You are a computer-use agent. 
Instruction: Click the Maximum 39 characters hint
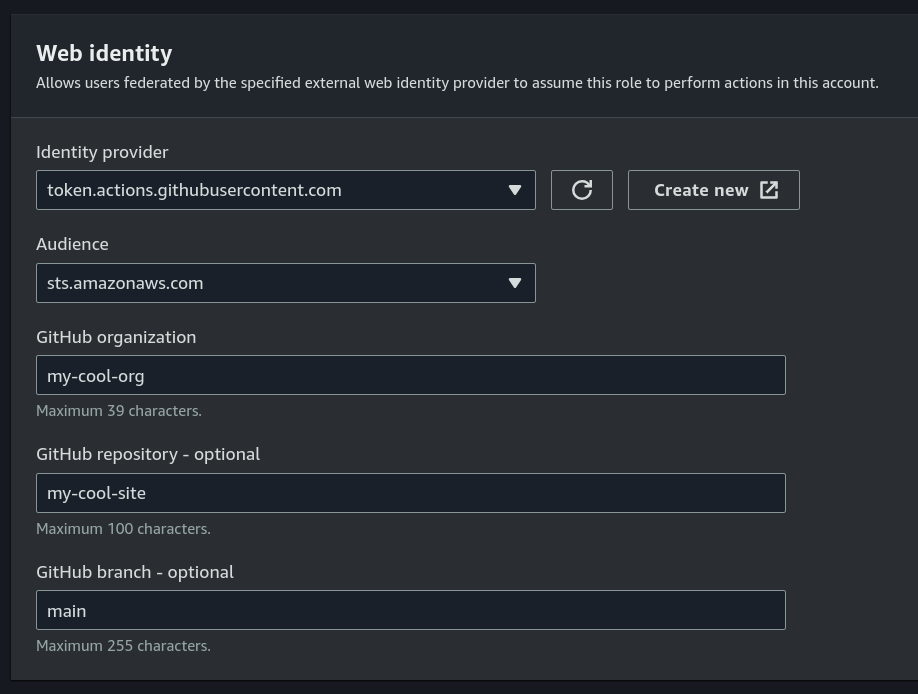click(x=119, y=411)
